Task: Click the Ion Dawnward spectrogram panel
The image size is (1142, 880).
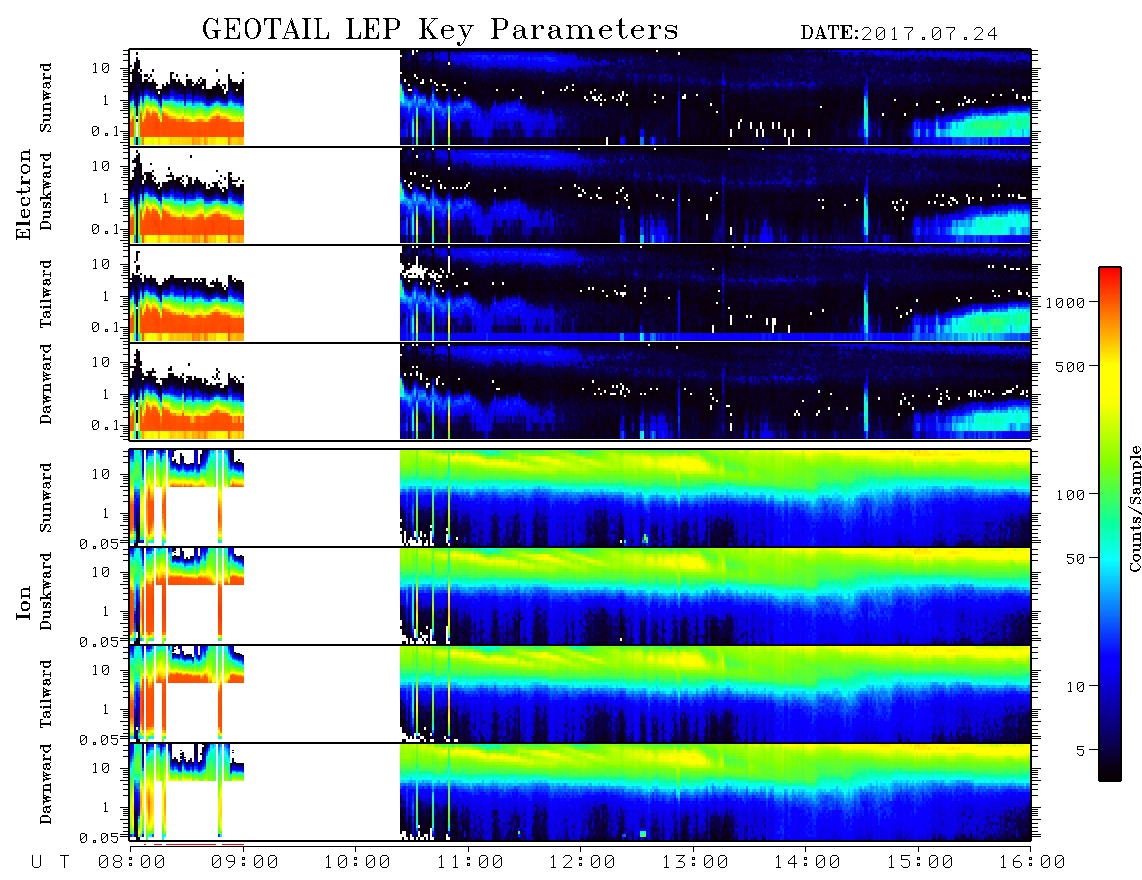Action: 580,793
